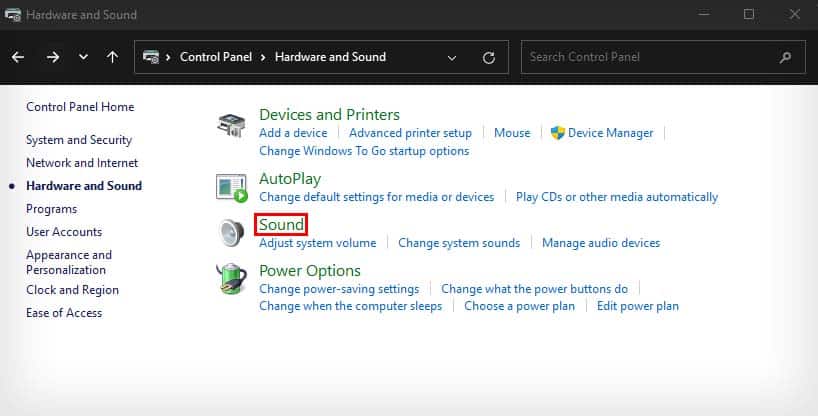Open Ease of Access category
Viewport: 818px width, 416px height.
[64, 313]
